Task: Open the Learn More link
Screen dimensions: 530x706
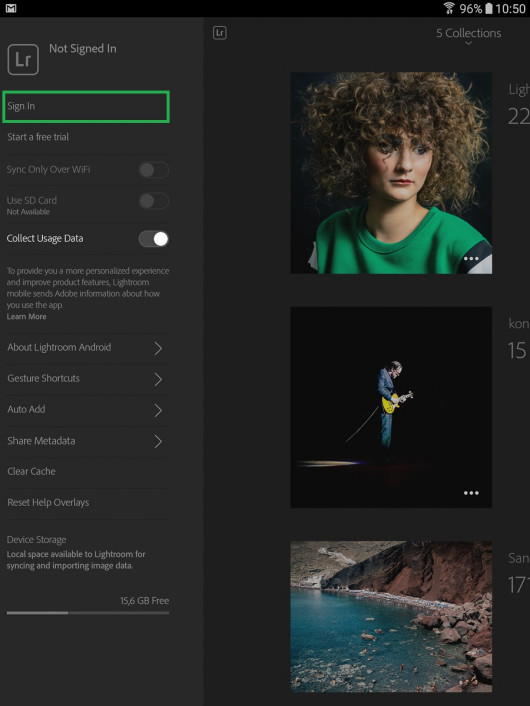Action: [27, 317]
